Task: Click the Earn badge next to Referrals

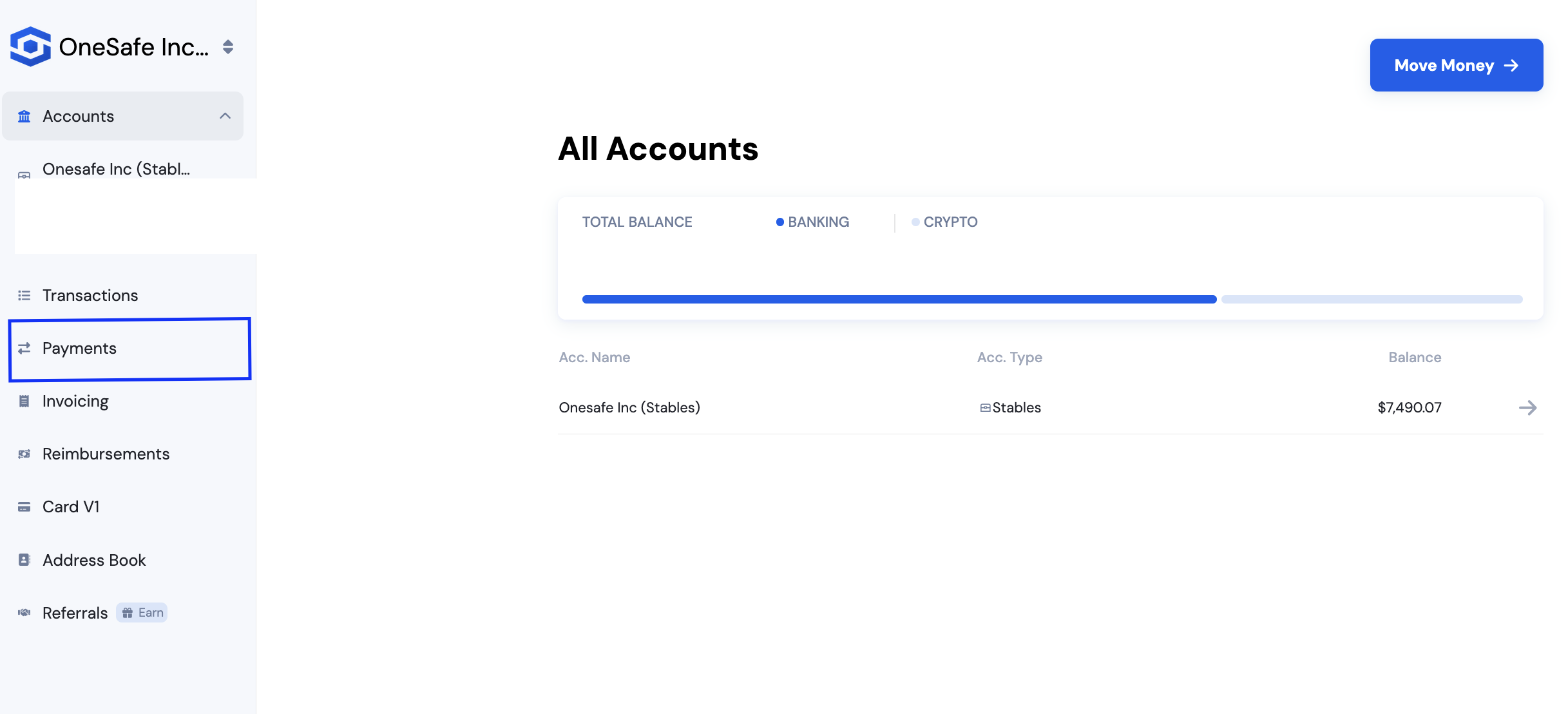Action: (x=142, y=612)
